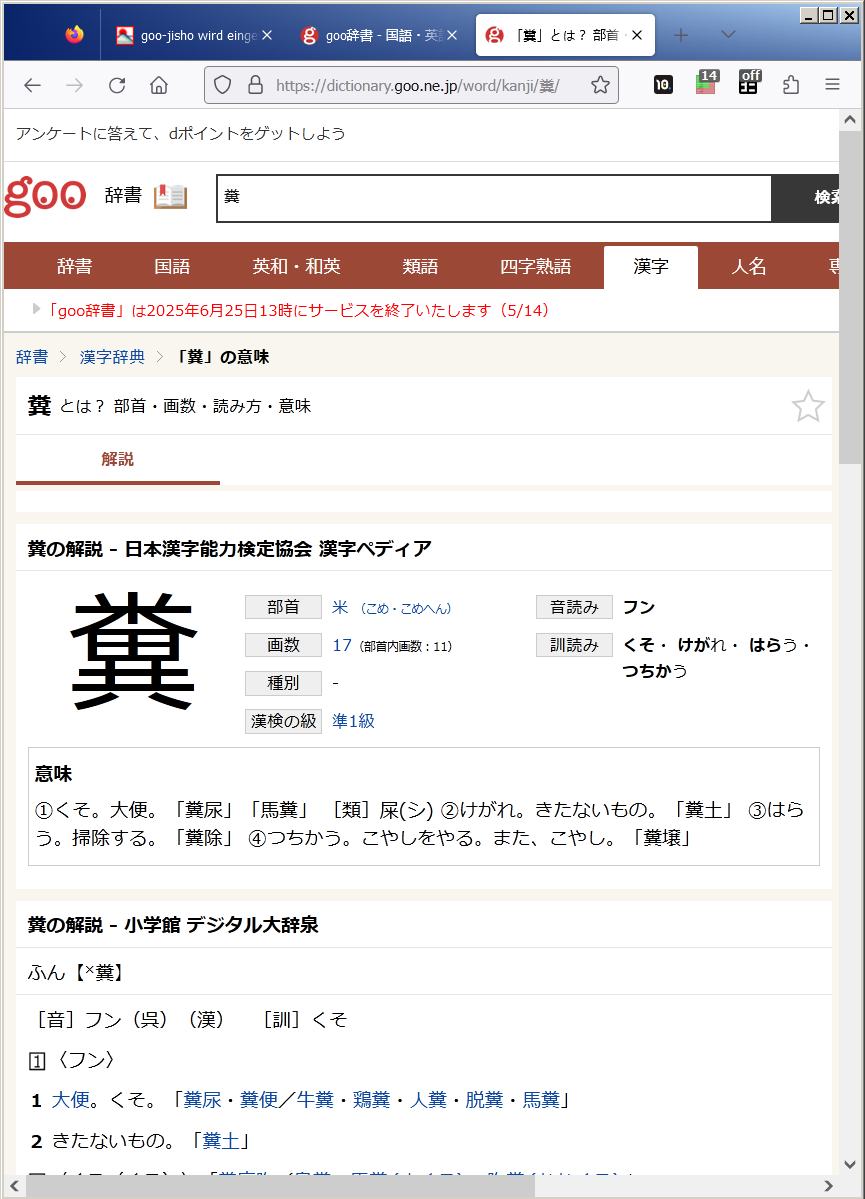Open tracking protection shield icon
This screenshot has width=865, height=1199.
click(x=223, y=85)
